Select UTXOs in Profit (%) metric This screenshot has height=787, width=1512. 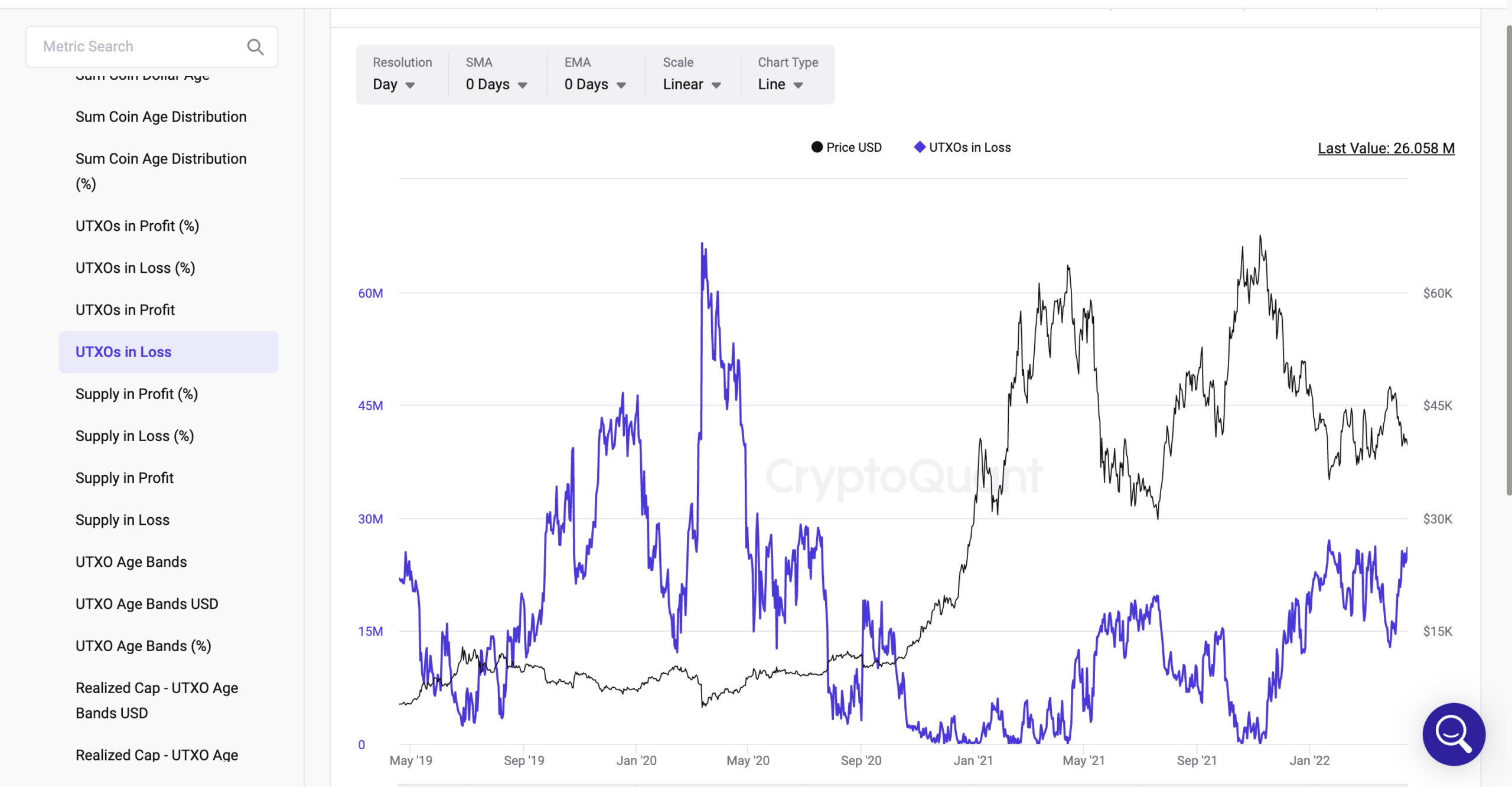(x=137, y=226)
